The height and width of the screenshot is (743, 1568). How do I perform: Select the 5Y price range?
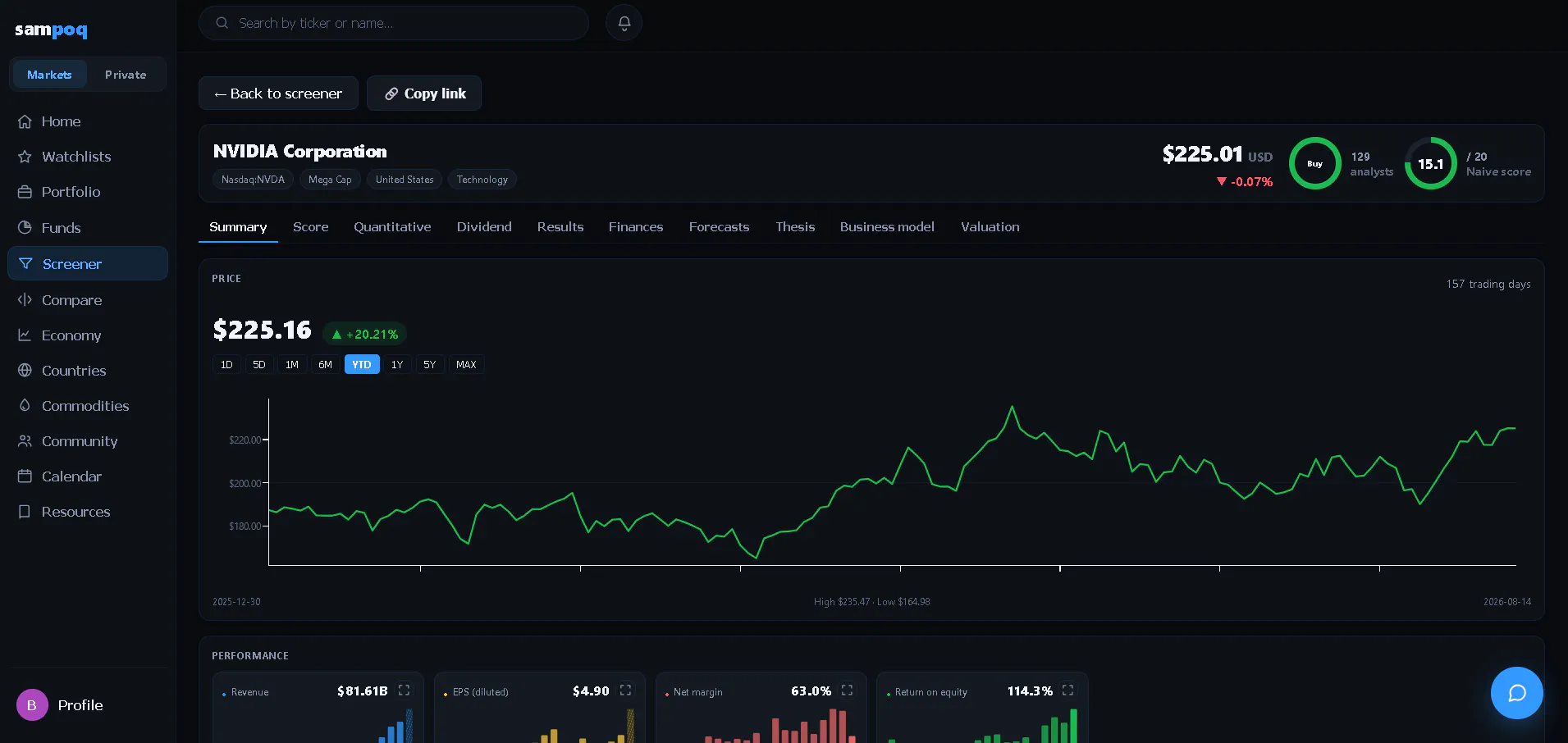click(x=430, y=365)
